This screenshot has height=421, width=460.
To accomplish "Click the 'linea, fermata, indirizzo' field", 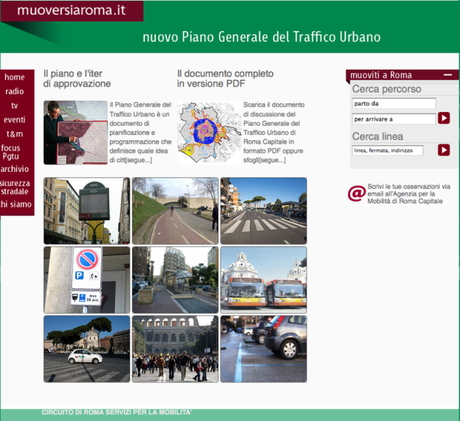I will click(388, 150).
